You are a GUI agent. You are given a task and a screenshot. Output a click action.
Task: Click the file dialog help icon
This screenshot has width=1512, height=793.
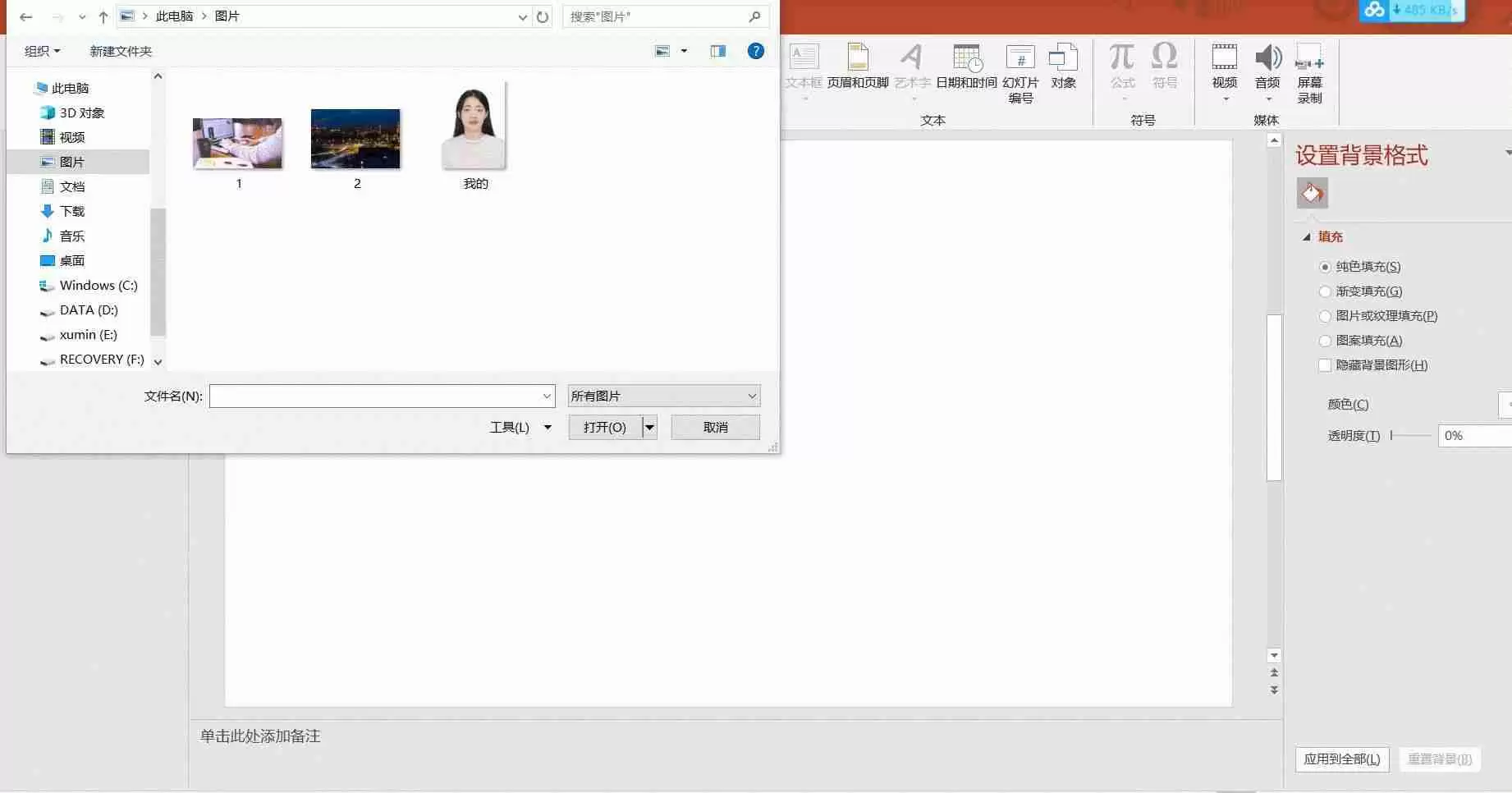(x=755, y=51)
